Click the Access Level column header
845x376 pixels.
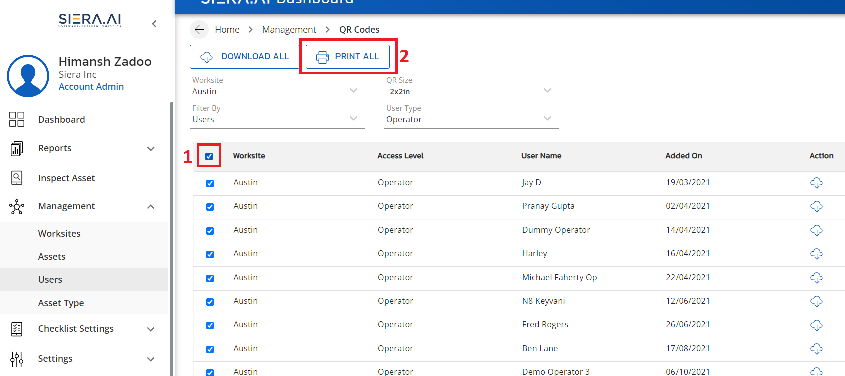pyautogui.click(x=400, y=156)
